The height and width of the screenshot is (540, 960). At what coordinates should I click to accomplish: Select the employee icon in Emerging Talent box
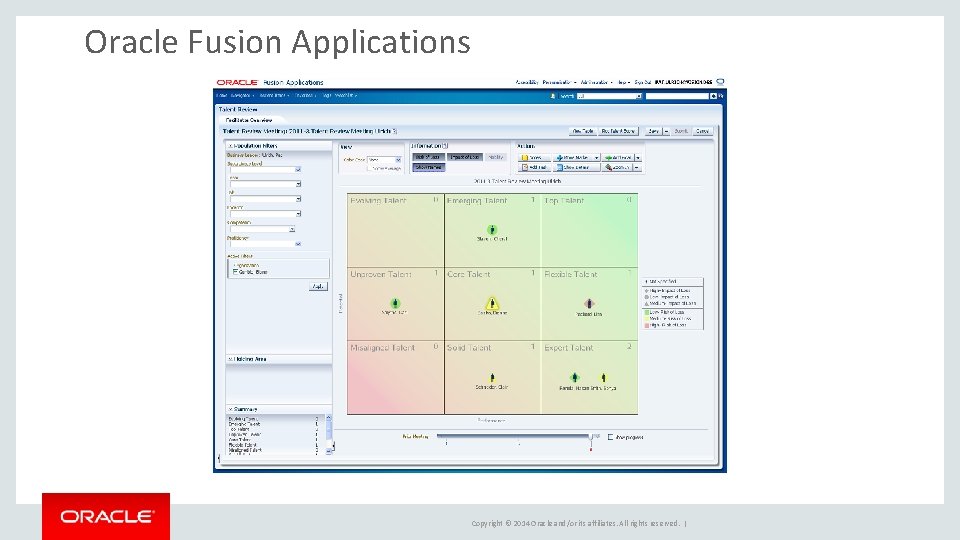[492, 230]
